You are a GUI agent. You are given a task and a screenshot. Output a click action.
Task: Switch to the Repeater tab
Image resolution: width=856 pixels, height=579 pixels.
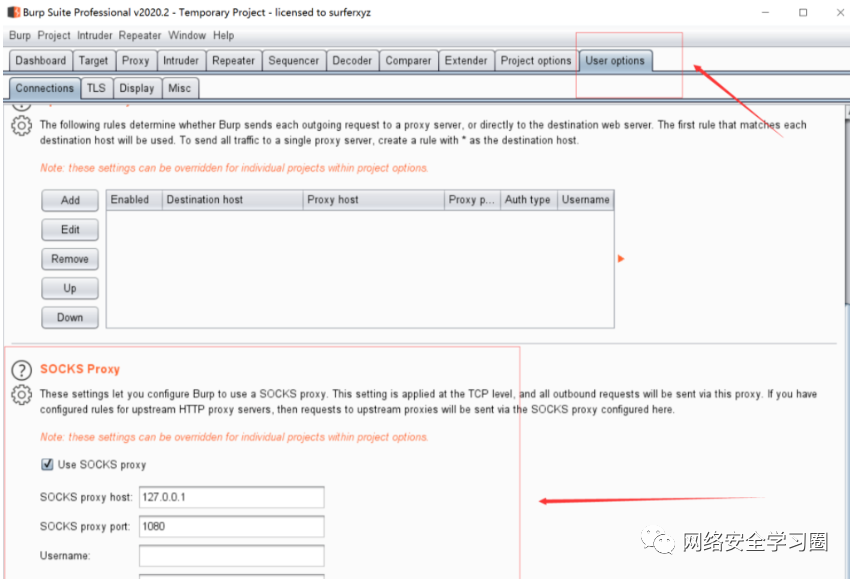pyautogui.click(x=233, y=61)
